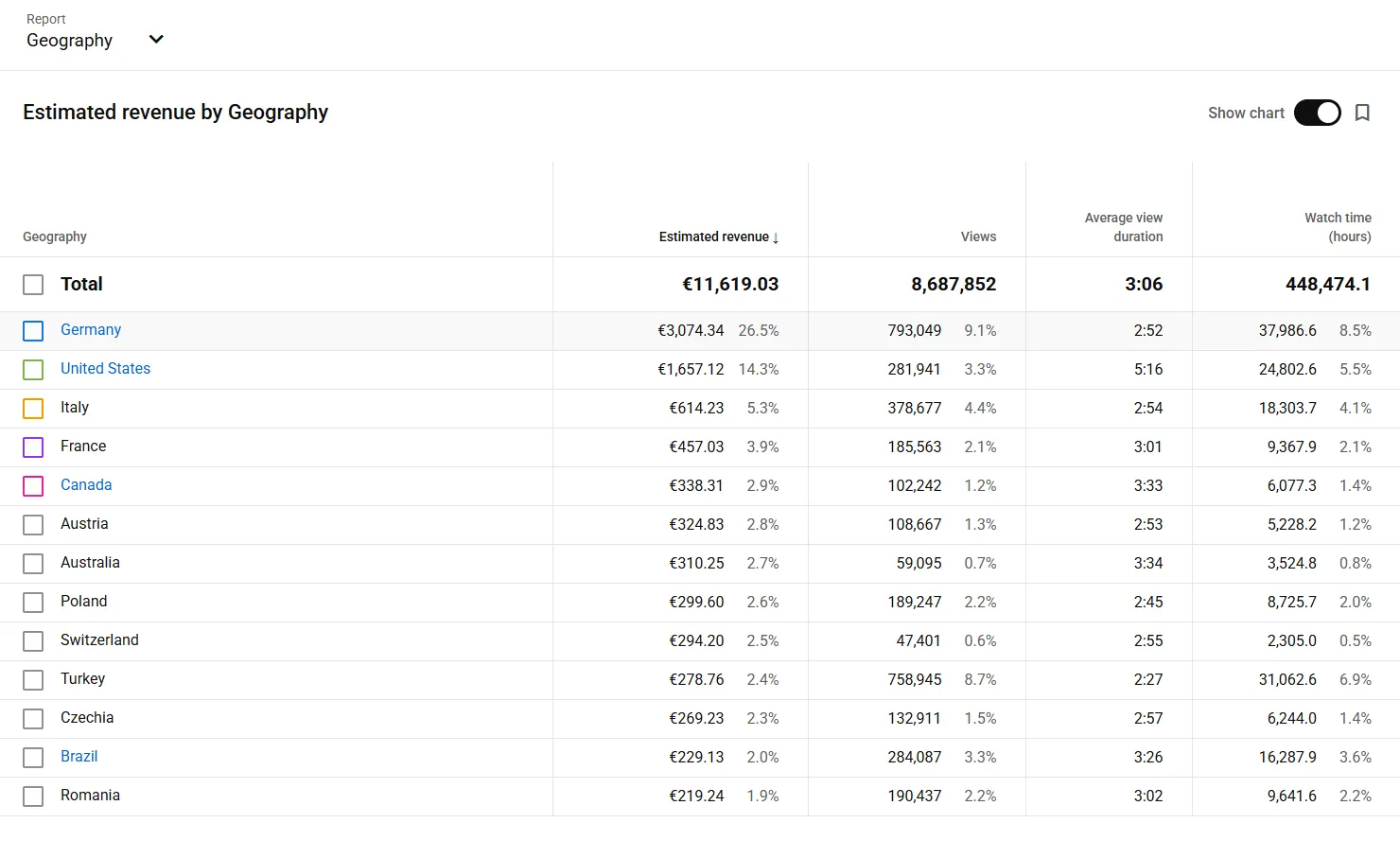
Task: Open the Germany geography link
Action: point(91,330)
